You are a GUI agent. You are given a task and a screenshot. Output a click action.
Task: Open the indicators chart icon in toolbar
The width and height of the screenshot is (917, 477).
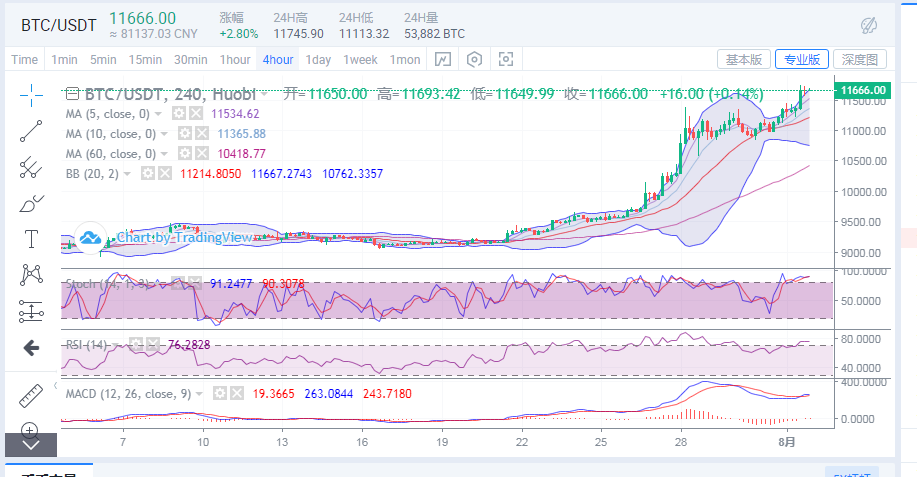[x=443, y=60]
